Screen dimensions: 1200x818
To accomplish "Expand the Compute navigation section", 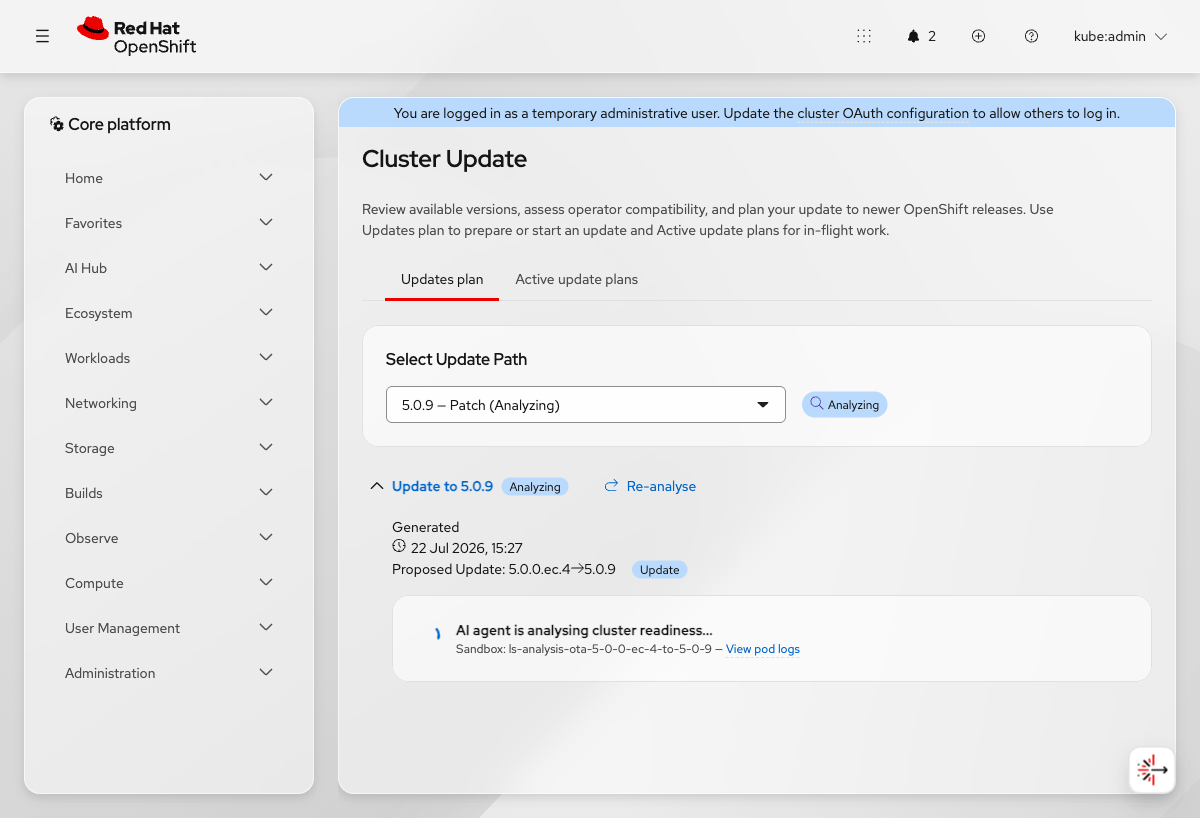I will click(169, 583).
